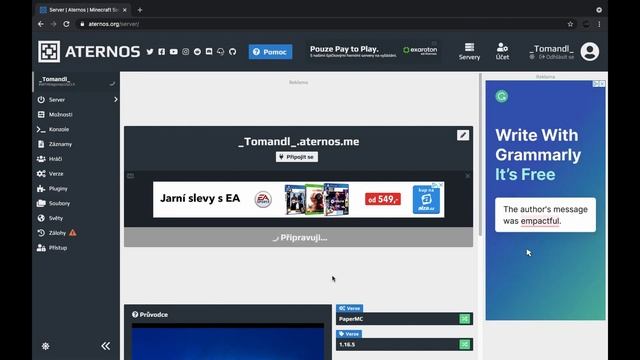Viewport: 640px width, 360px height.
Task: Close the Server | Aternos tab
Action: click(x=124, y=10)
